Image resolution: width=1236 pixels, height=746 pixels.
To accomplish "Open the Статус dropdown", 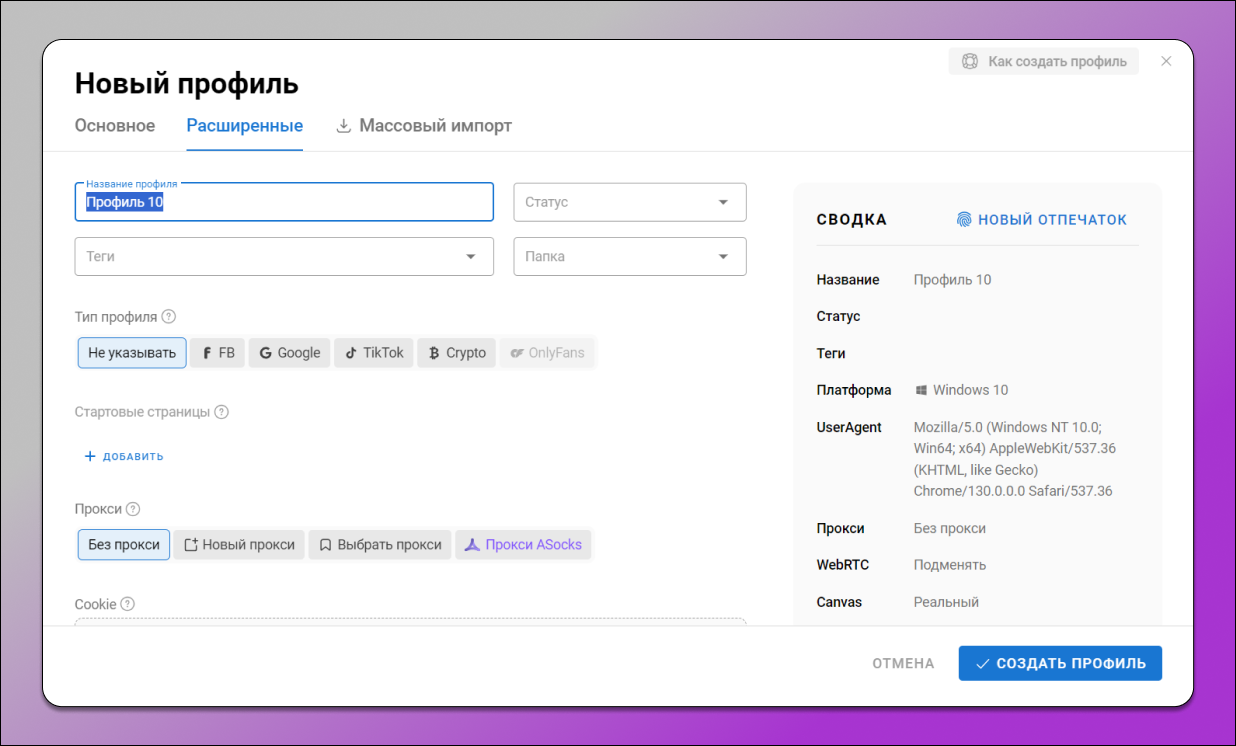I will tap(630, 202).
